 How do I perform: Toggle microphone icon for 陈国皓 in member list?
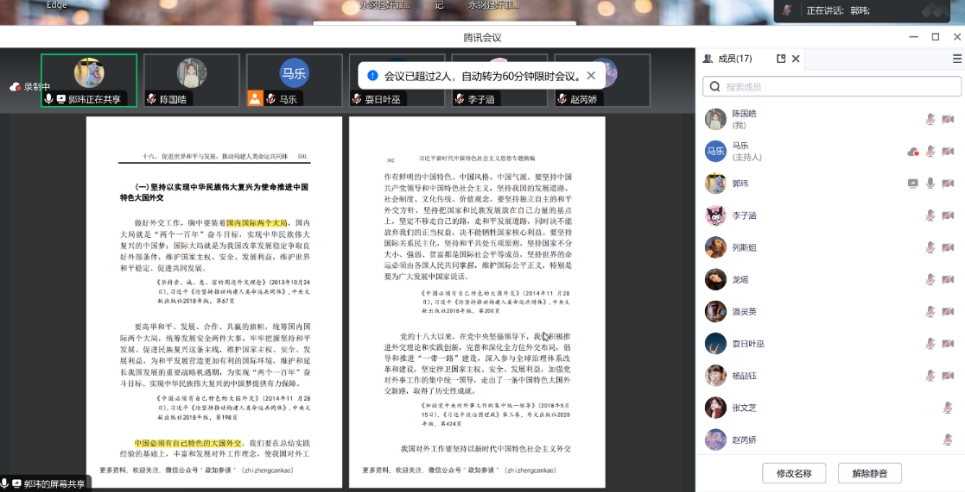[930, 120]
